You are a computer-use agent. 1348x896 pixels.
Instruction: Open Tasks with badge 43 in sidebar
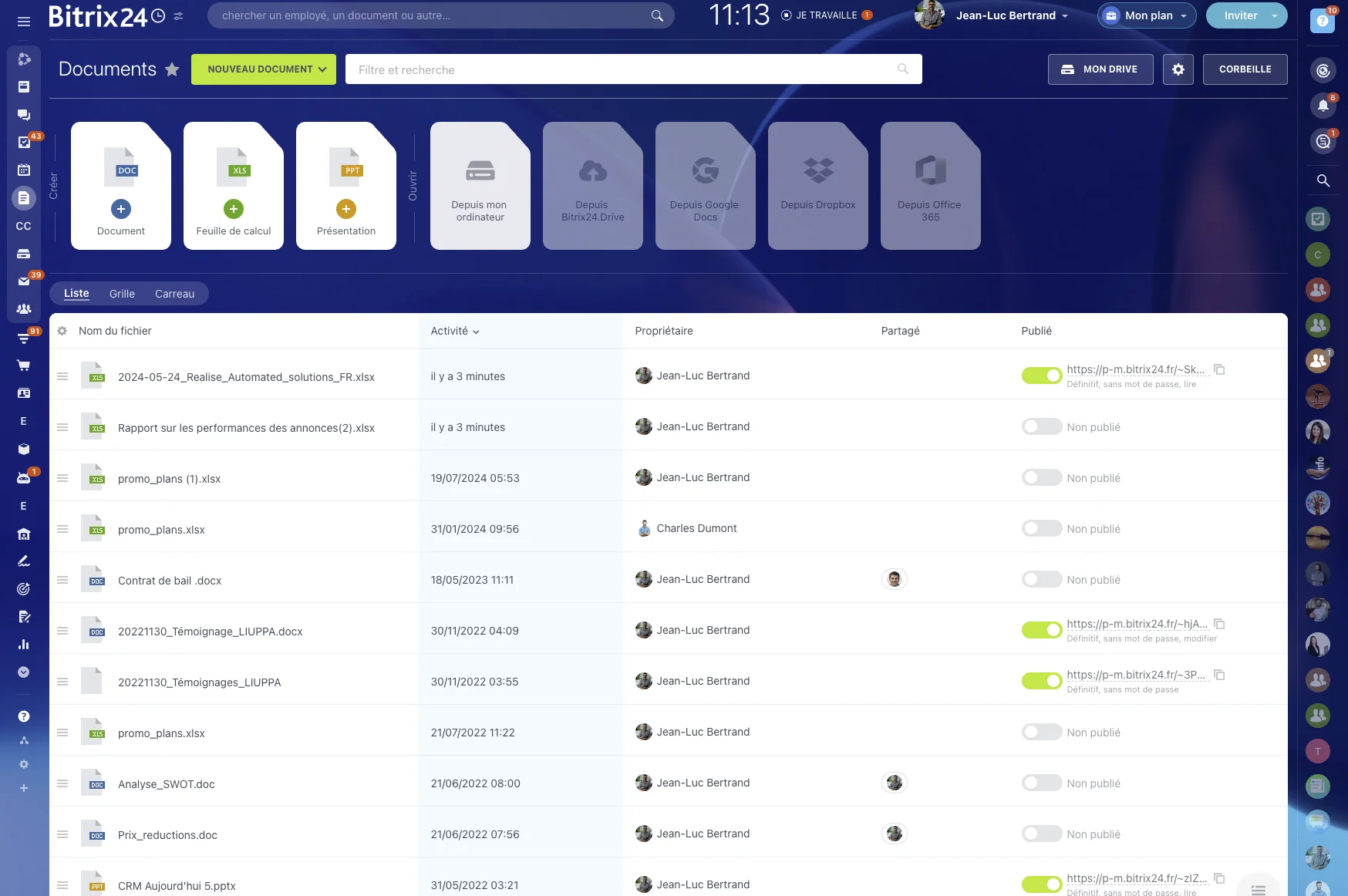tap(24, 143)
